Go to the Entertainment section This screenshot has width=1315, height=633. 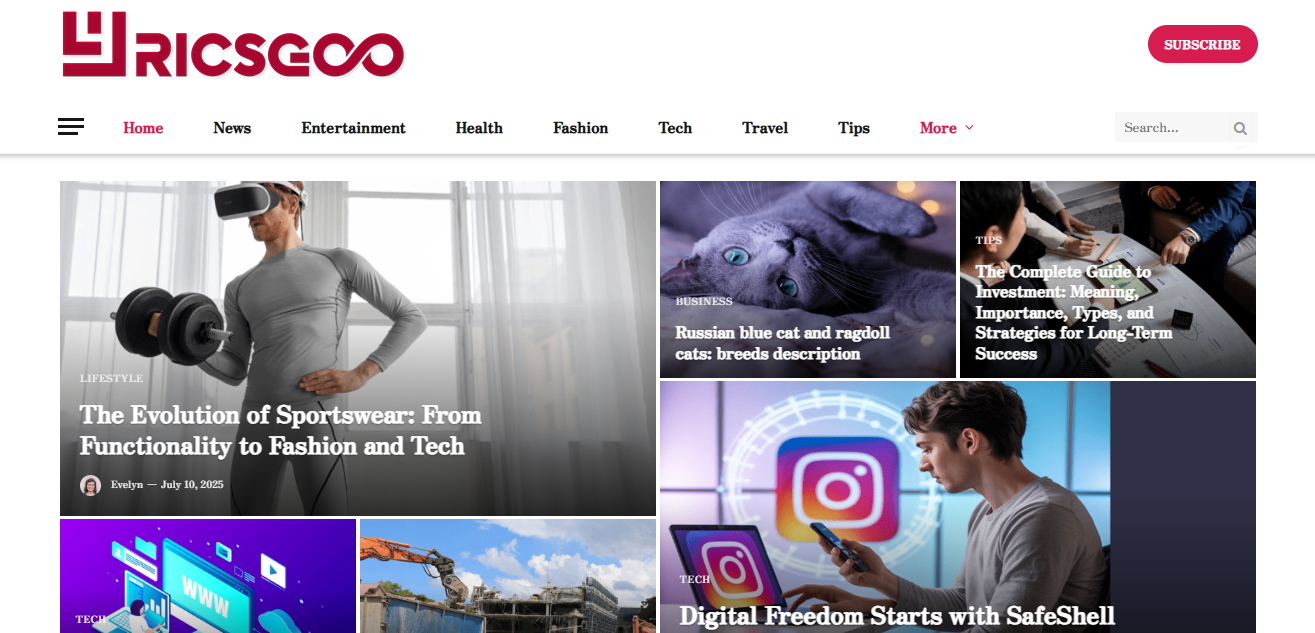coord(354,128)
